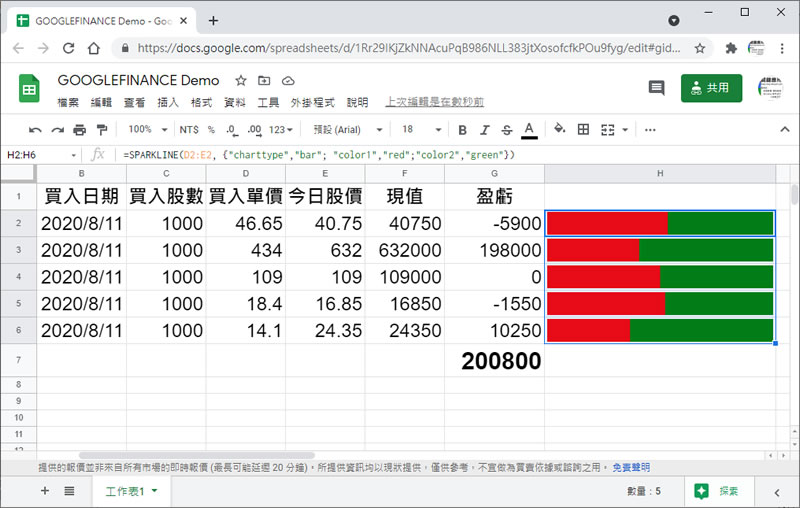Viewport: 800px width, 508px height.
Task: Expand merge cells options arrow
Action: [625, 130]
